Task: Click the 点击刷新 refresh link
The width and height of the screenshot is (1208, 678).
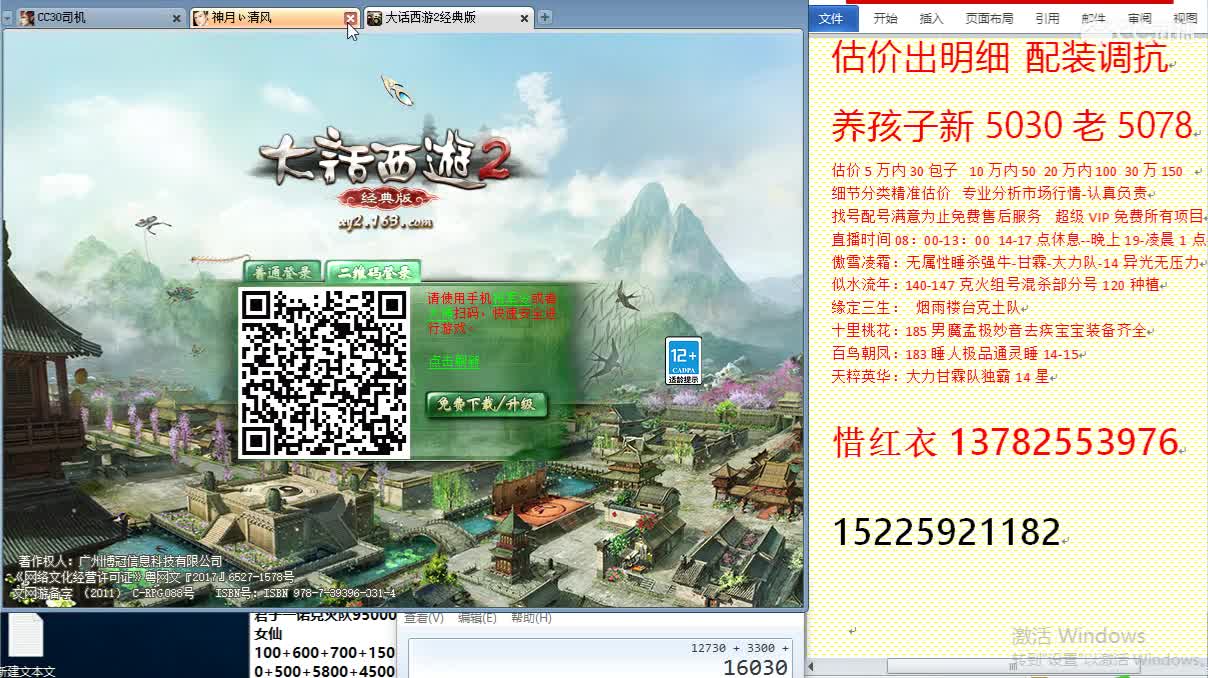Action: coord(454,362)
